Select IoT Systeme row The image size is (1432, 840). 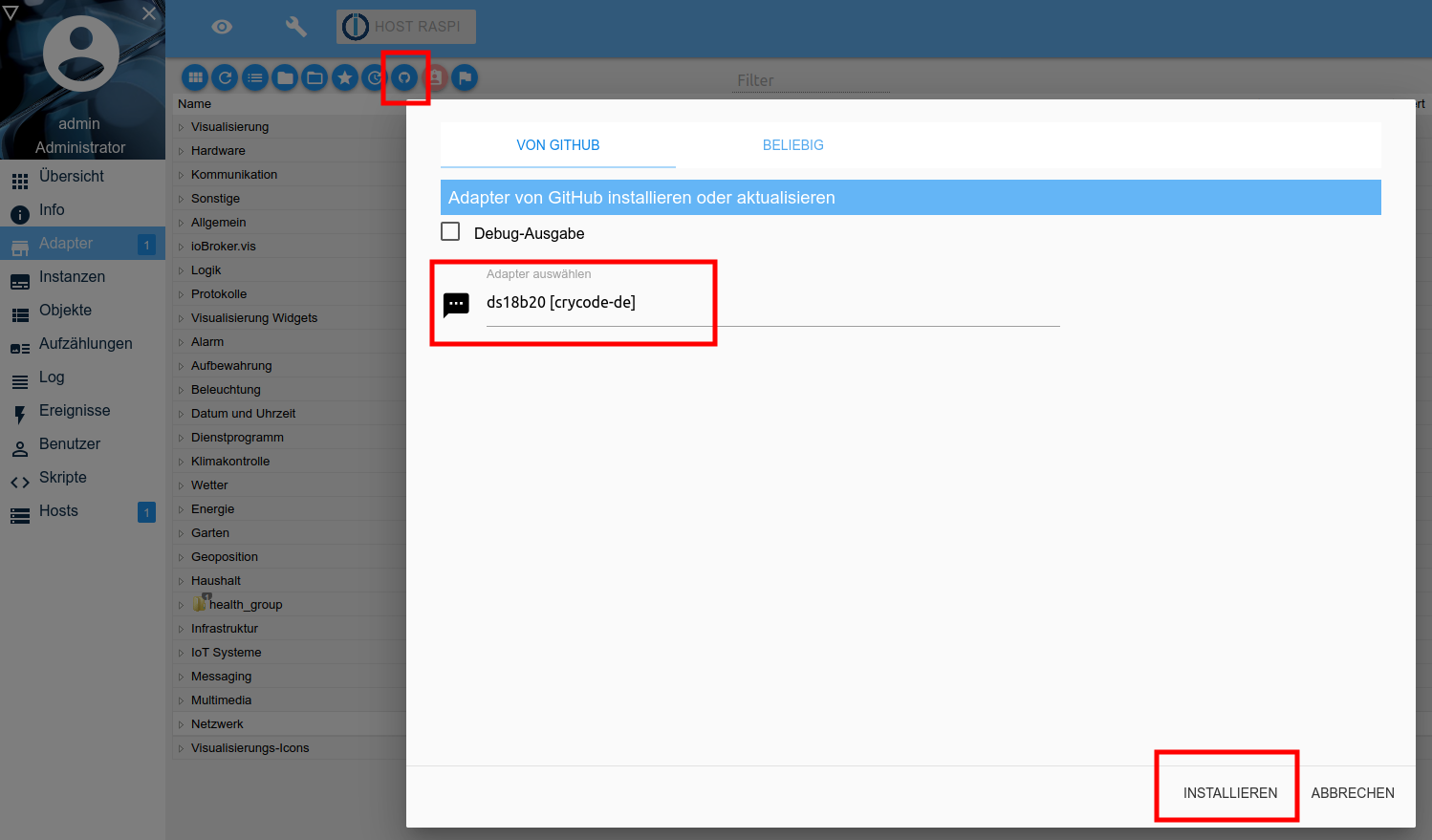291,653
